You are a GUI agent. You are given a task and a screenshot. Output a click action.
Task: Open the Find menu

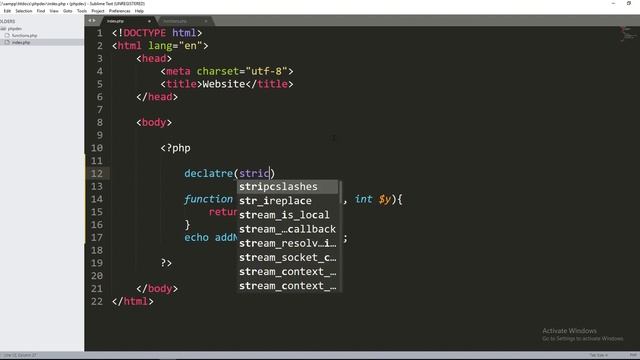(41, 11)
